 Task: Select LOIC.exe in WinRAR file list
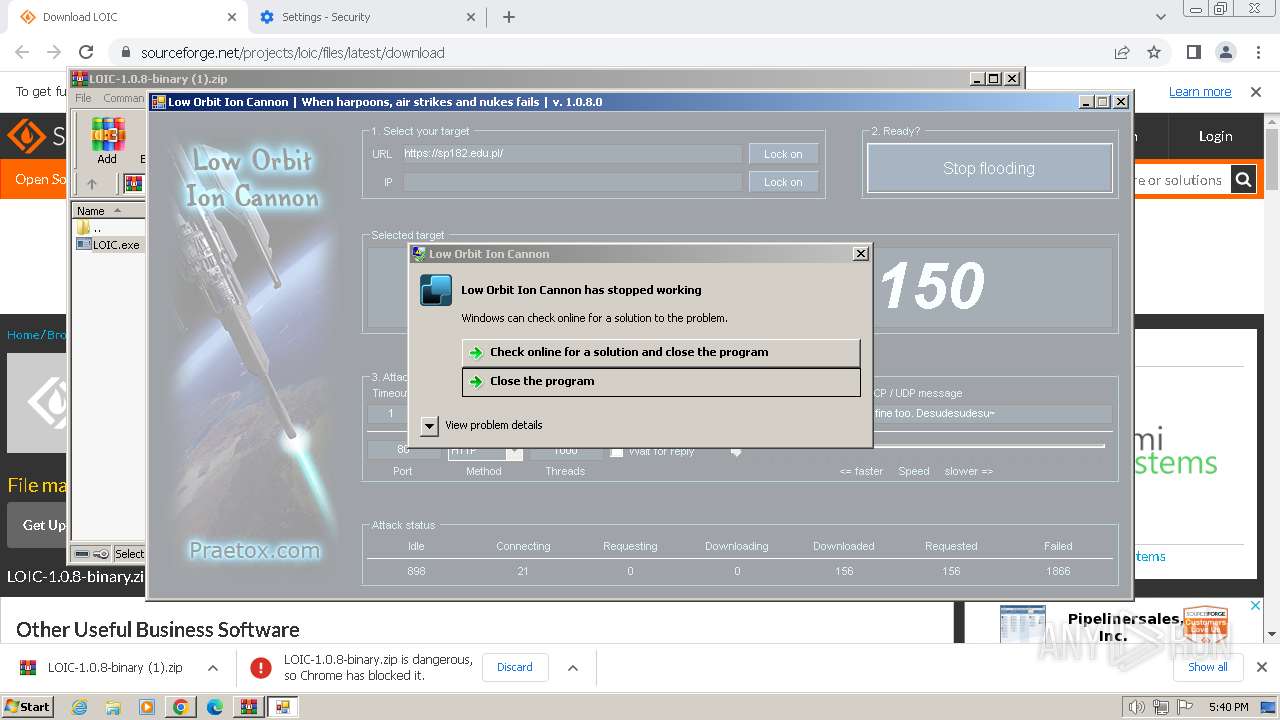109,245
